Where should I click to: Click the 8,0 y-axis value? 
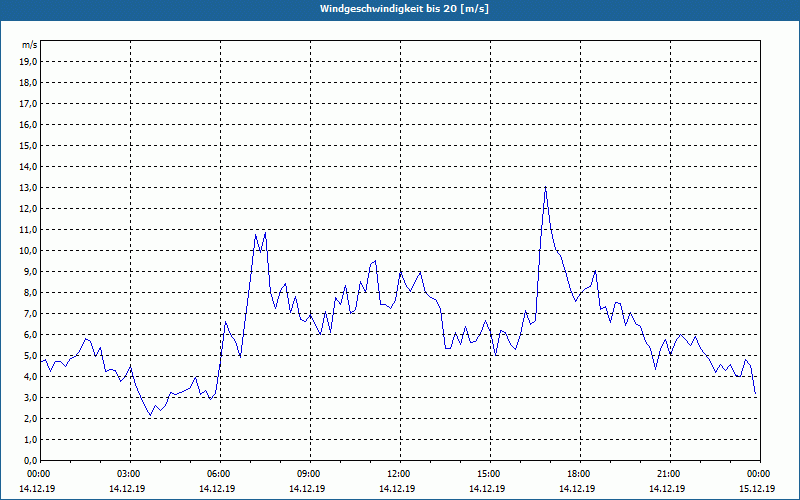(x=30, y=293)
